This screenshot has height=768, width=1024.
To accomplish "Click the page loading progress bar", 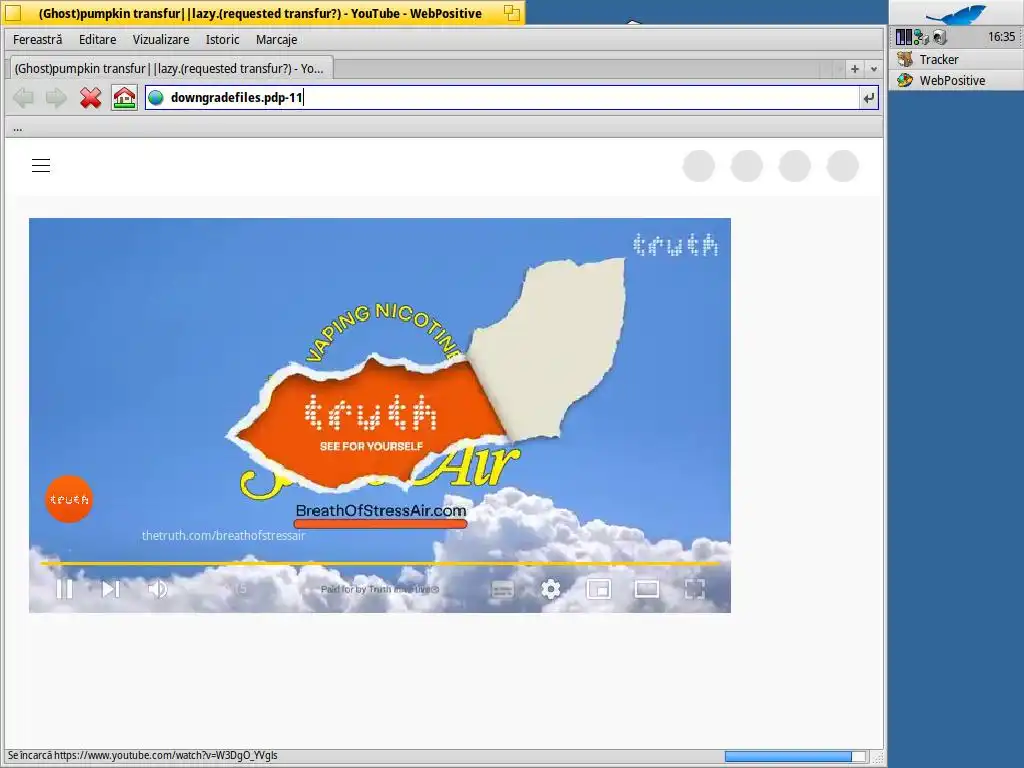I will pyautogui.click(x=795, y=756).
